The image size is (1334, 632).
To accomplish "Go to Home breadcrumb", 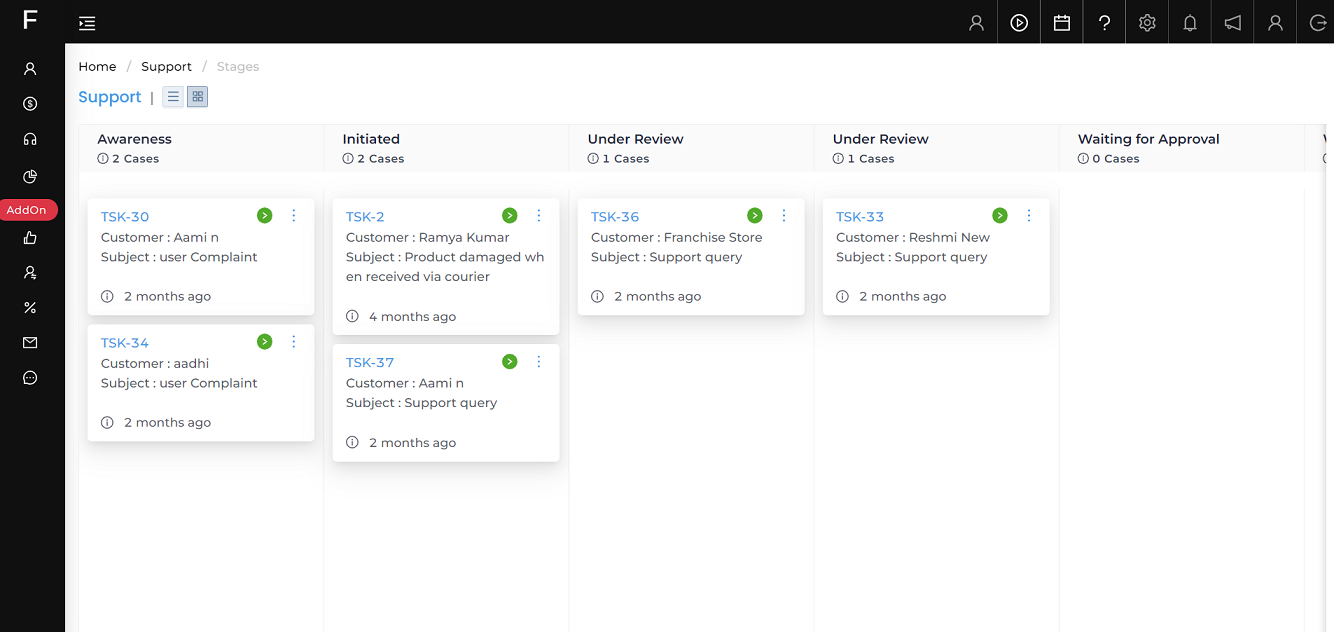I will [97, 67].
